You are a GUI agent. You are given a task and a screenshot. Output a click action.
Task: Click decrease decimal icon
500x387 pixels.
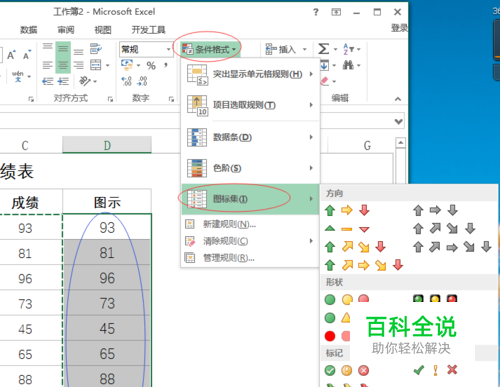pos(142,81)
